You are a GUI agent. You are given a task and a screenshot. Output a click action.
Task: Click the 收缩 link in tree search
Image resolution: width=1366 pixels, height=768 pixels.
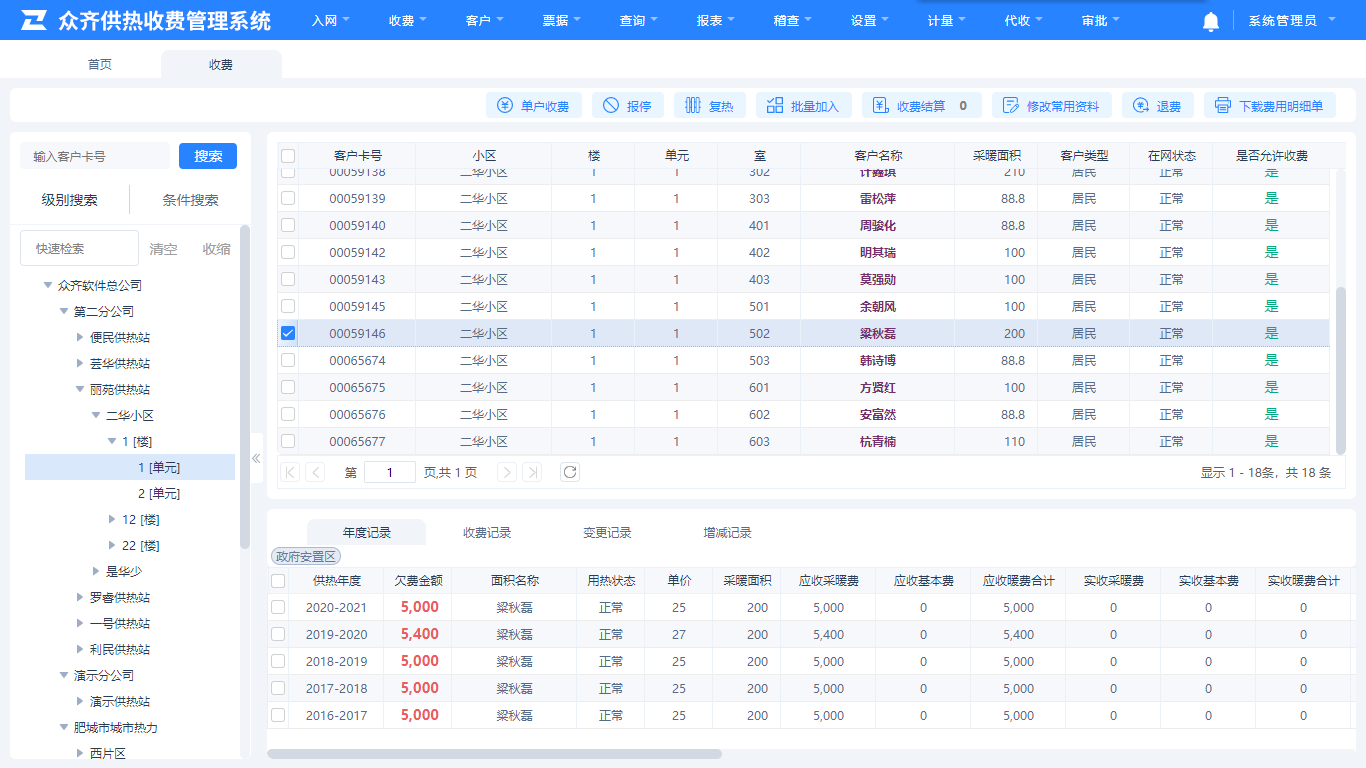click(x=216, y=249)
